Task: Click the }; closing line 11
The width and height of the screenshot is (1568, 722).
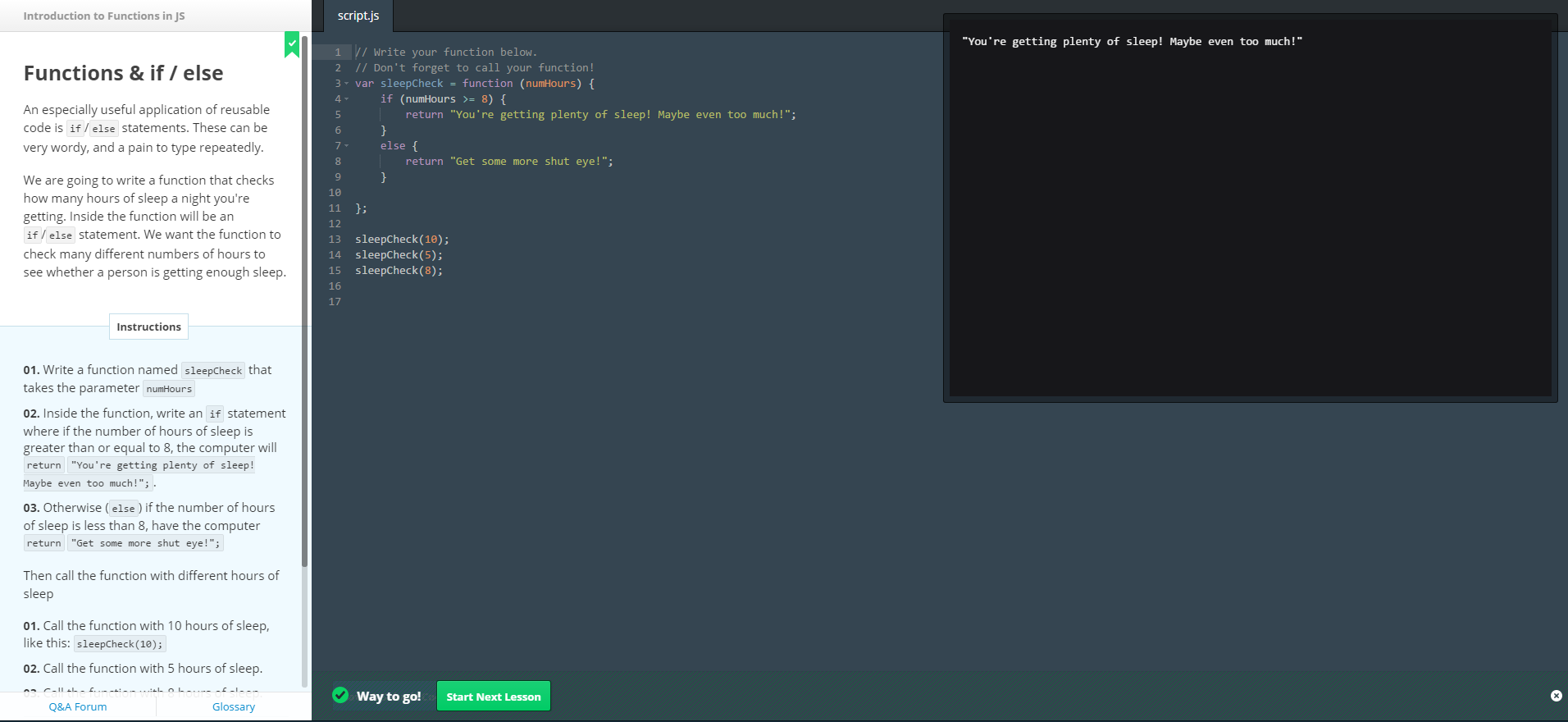Action: [361, 208]
